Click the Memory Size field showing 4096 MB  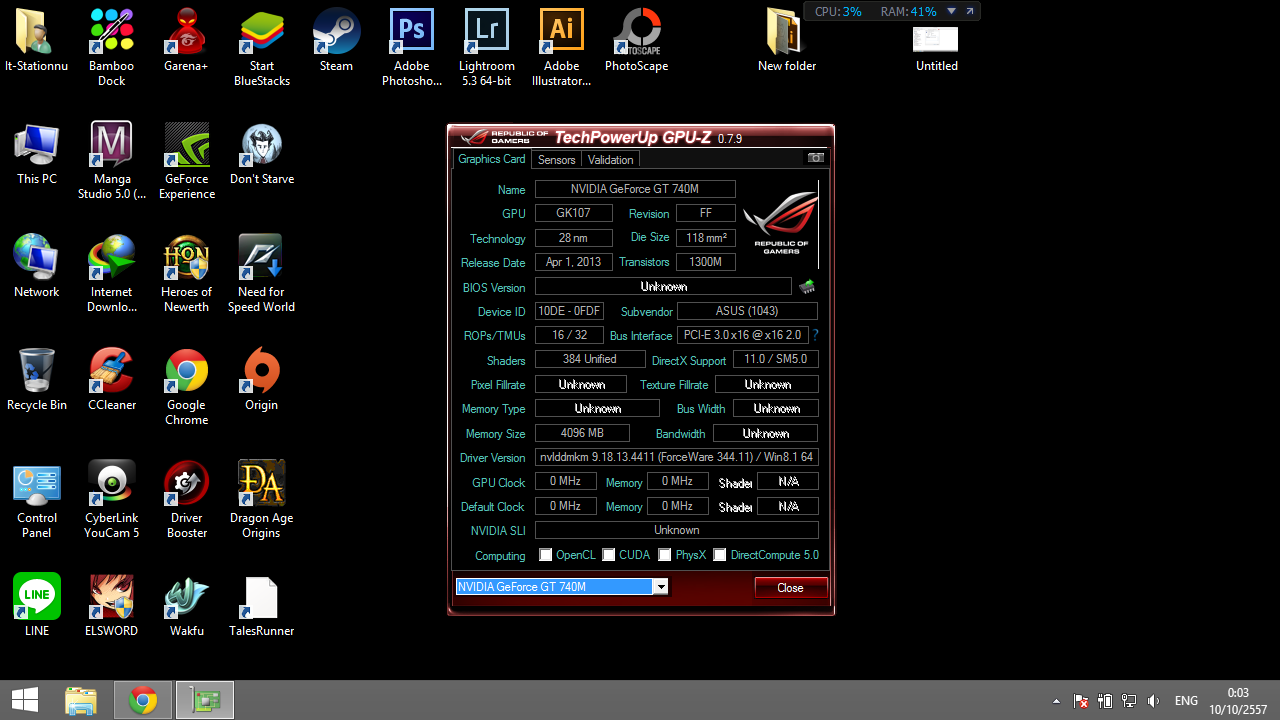click(x=582, y=433)
